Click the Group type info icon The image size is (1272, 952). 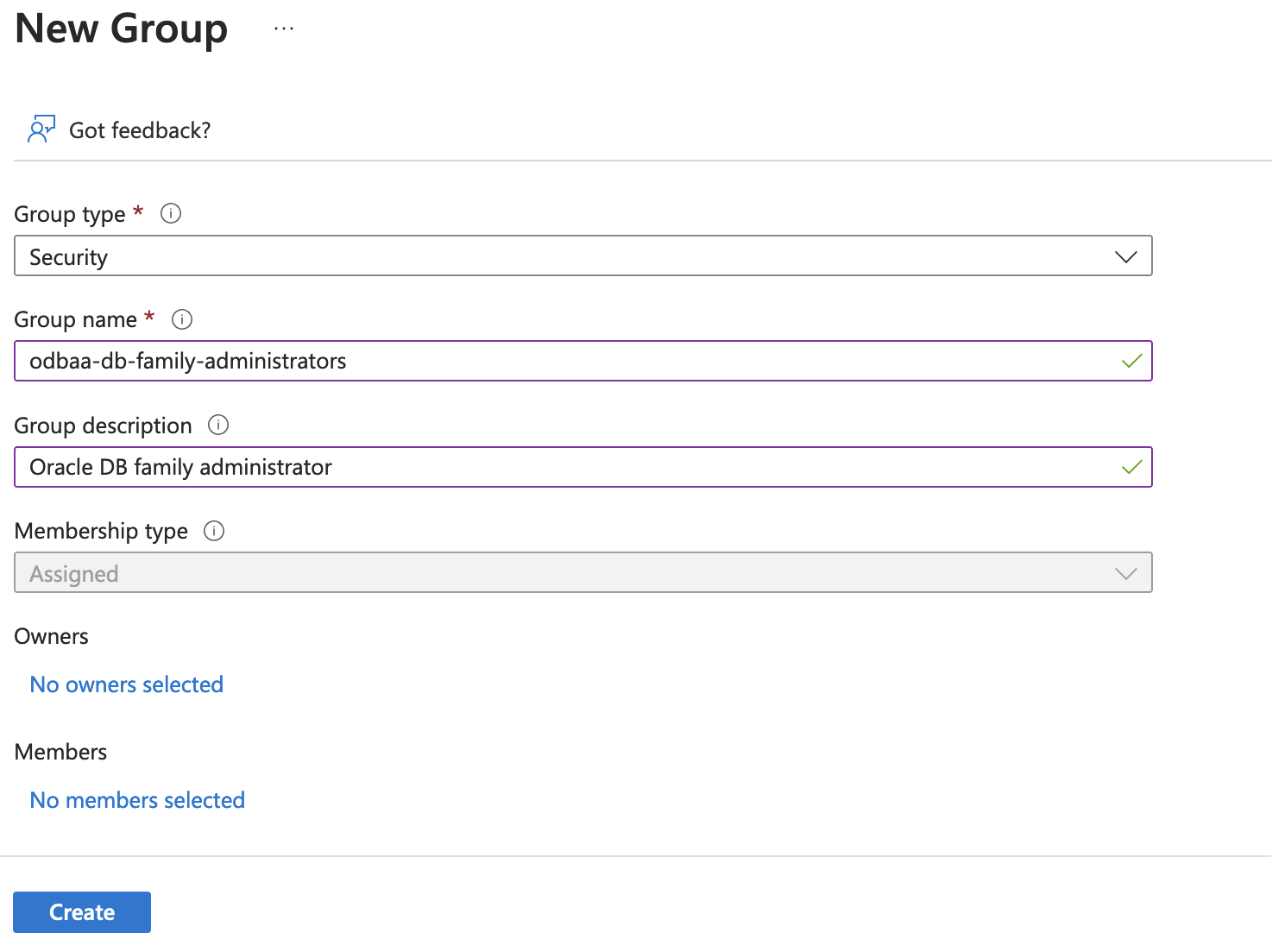tap(170, 213)
